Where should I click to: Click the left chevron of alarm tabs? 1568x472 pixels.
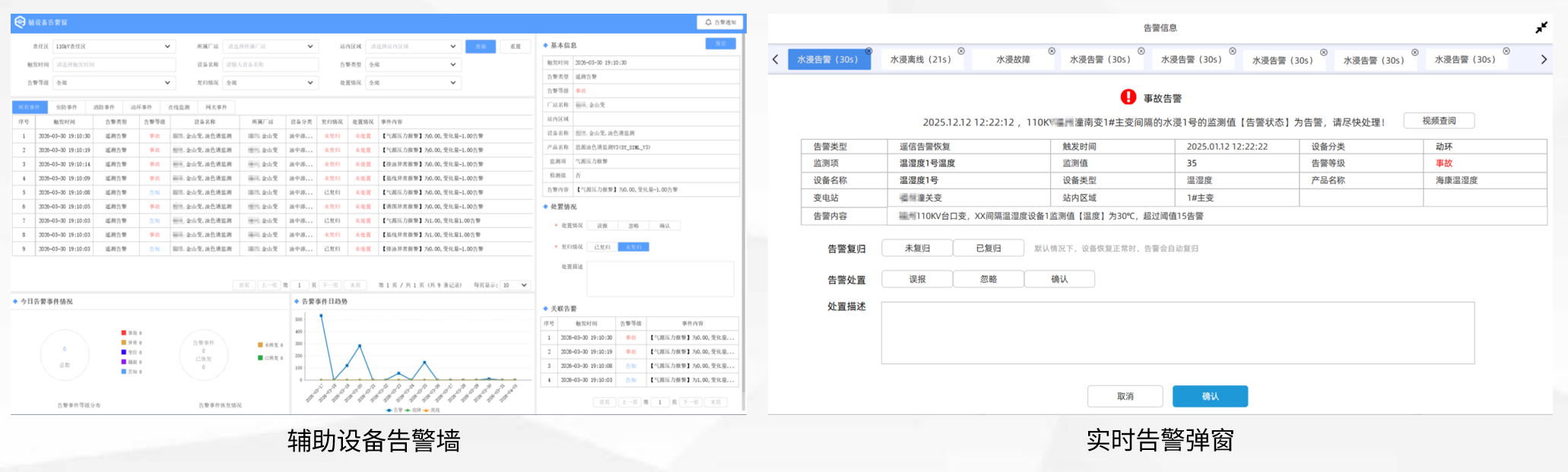[x=775, y=59]
